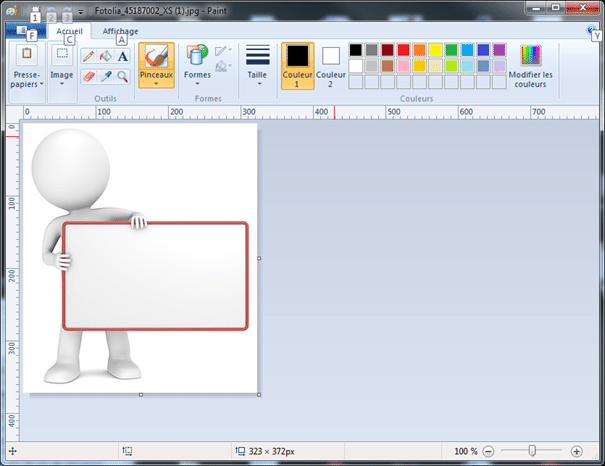This screenshot has height=466, width=605.
Task: Click the zoom out minus button
Action: tap(489, 451)
